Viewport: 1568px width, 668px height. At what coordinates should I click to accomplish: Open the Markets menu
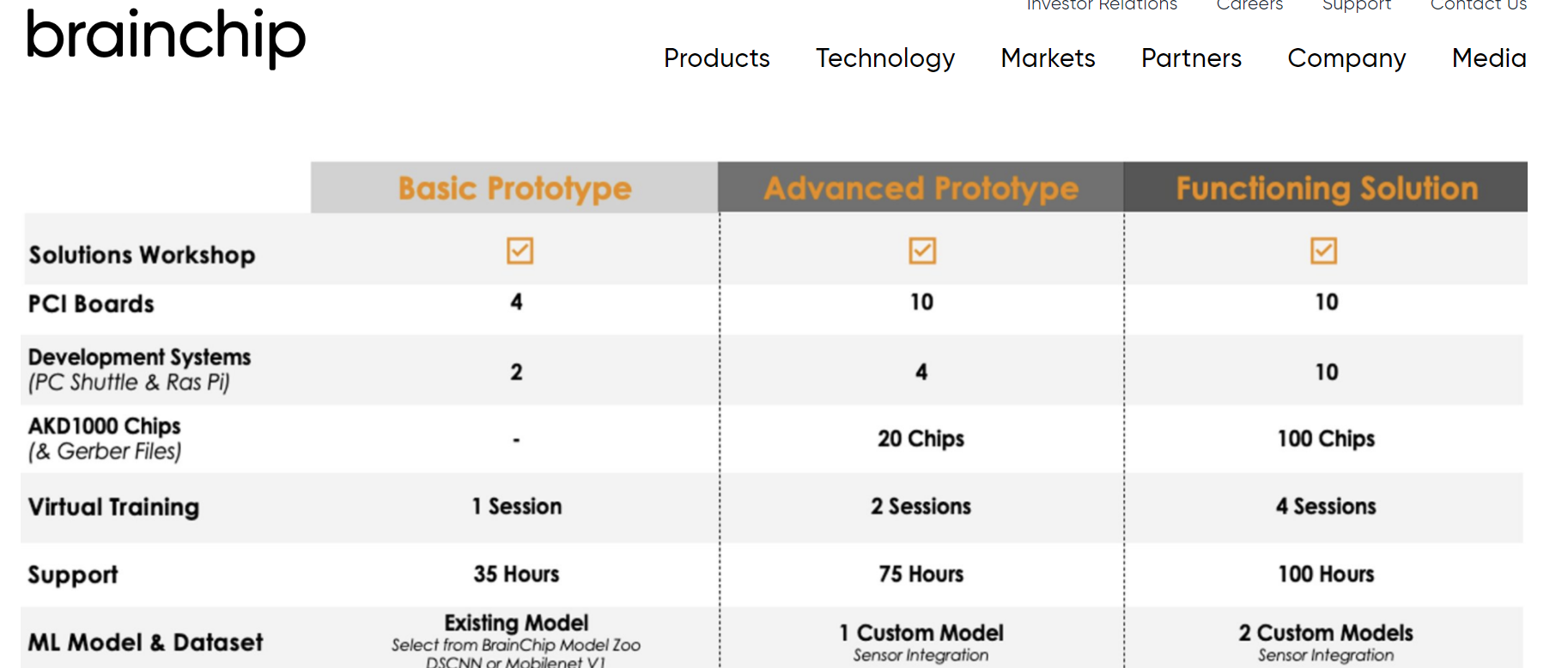pos(1048,58)
